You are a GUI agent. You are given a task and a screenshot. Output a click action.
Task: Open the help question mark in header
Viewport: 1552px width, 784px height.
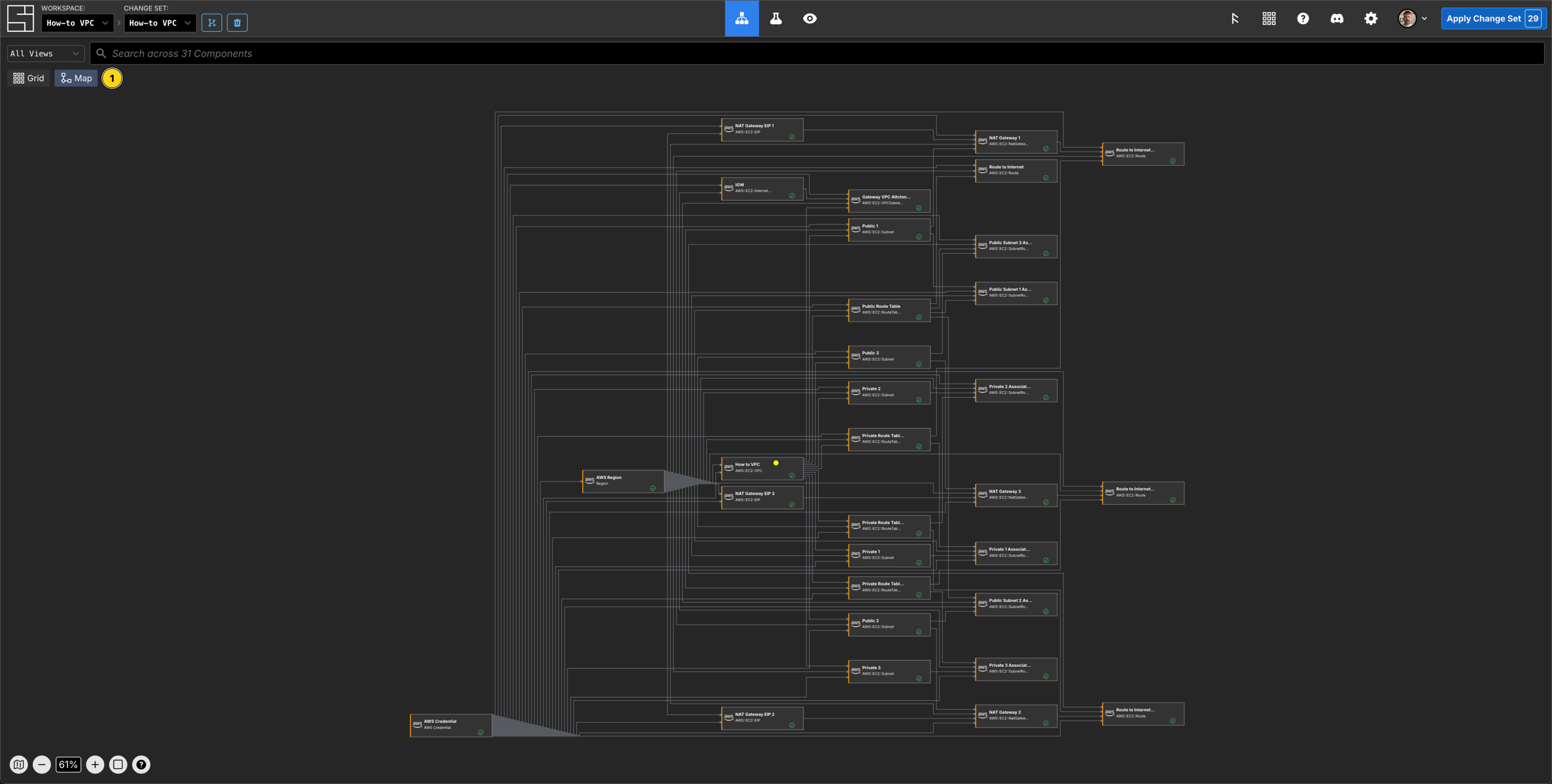1303,18
